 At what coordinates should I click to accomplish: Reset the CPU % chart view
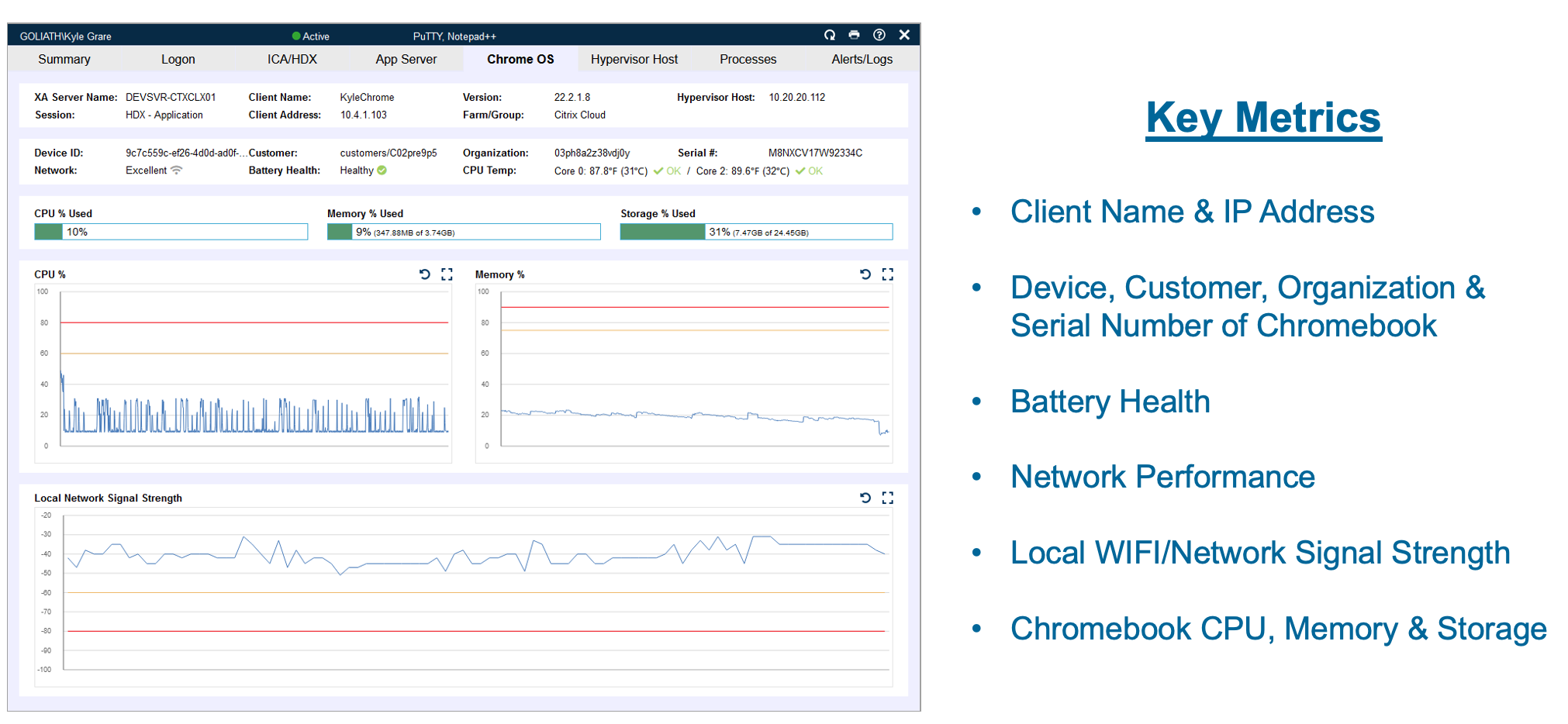coord(424,274)
